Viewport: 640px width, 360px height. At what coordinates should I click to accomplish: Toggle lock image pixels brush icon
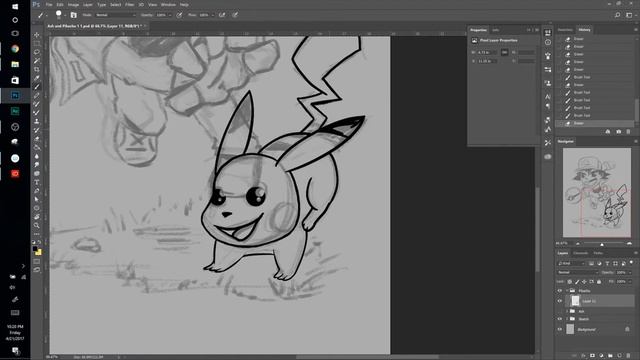point(577,282)
